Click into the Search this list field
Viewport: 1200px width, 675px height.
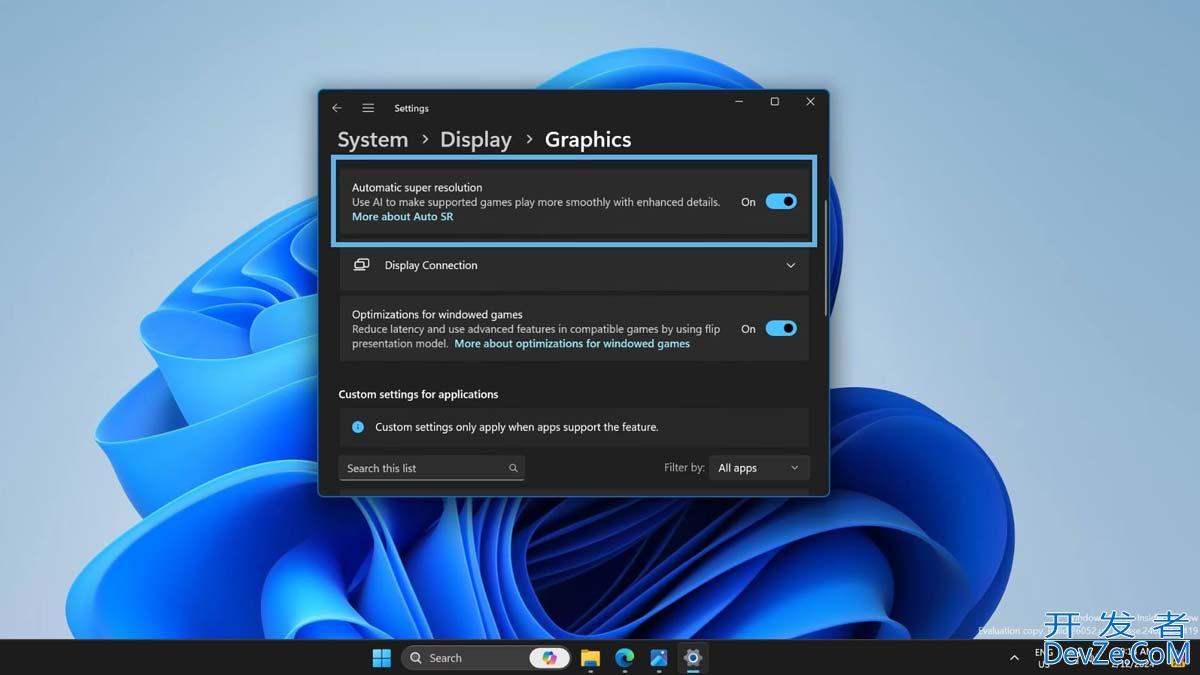point(432,468)
